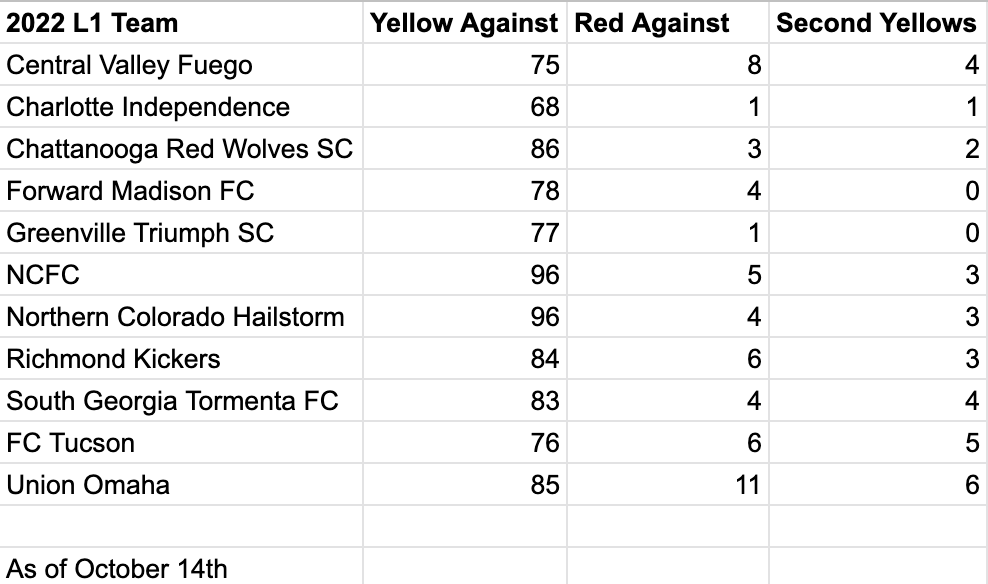Select the Chattanooga Red Wolves SC cell
This screenshot has width=988, height=584.
click(180, 150)
